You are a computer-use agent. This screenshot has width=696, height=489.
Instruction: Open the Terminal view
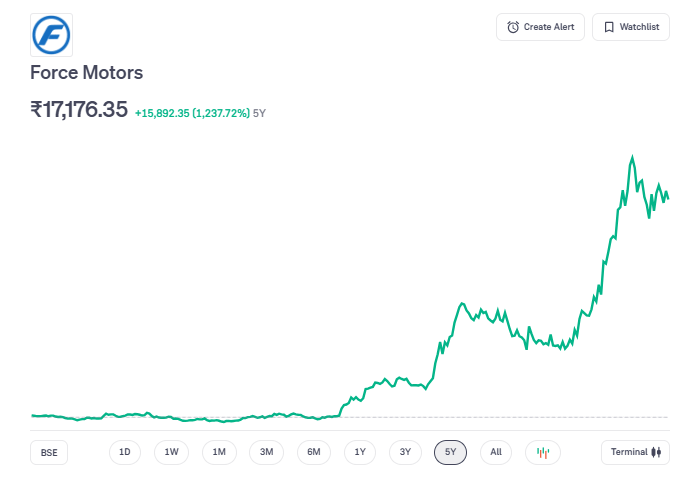(635, 452)
